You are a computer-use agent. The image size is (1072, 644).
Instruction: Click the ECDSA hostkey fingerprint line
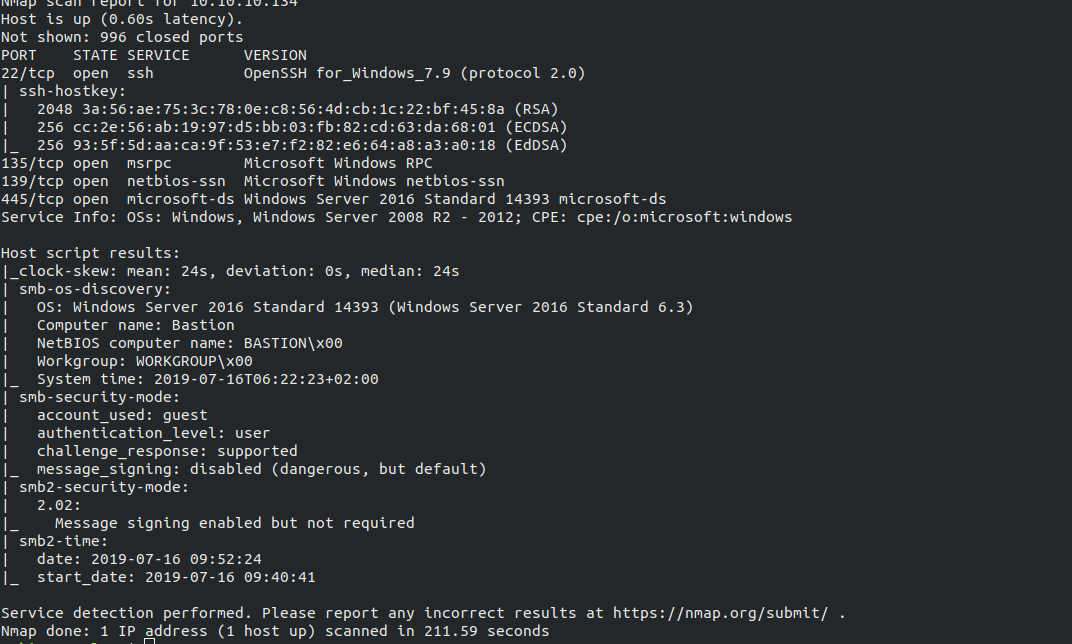pyautogui.click(x=302, y=127)
